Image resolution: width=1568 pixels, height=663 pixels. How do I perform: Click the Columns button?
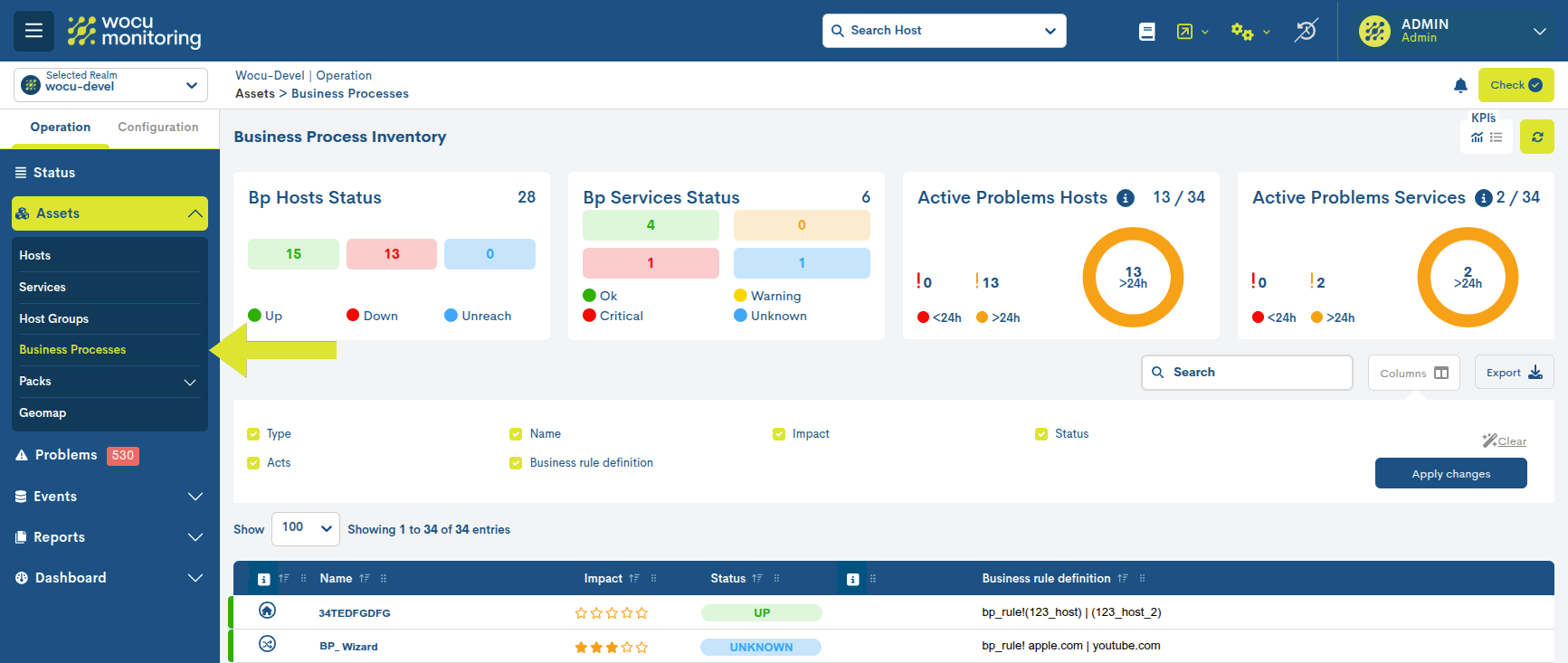[x=1414, y=374]
